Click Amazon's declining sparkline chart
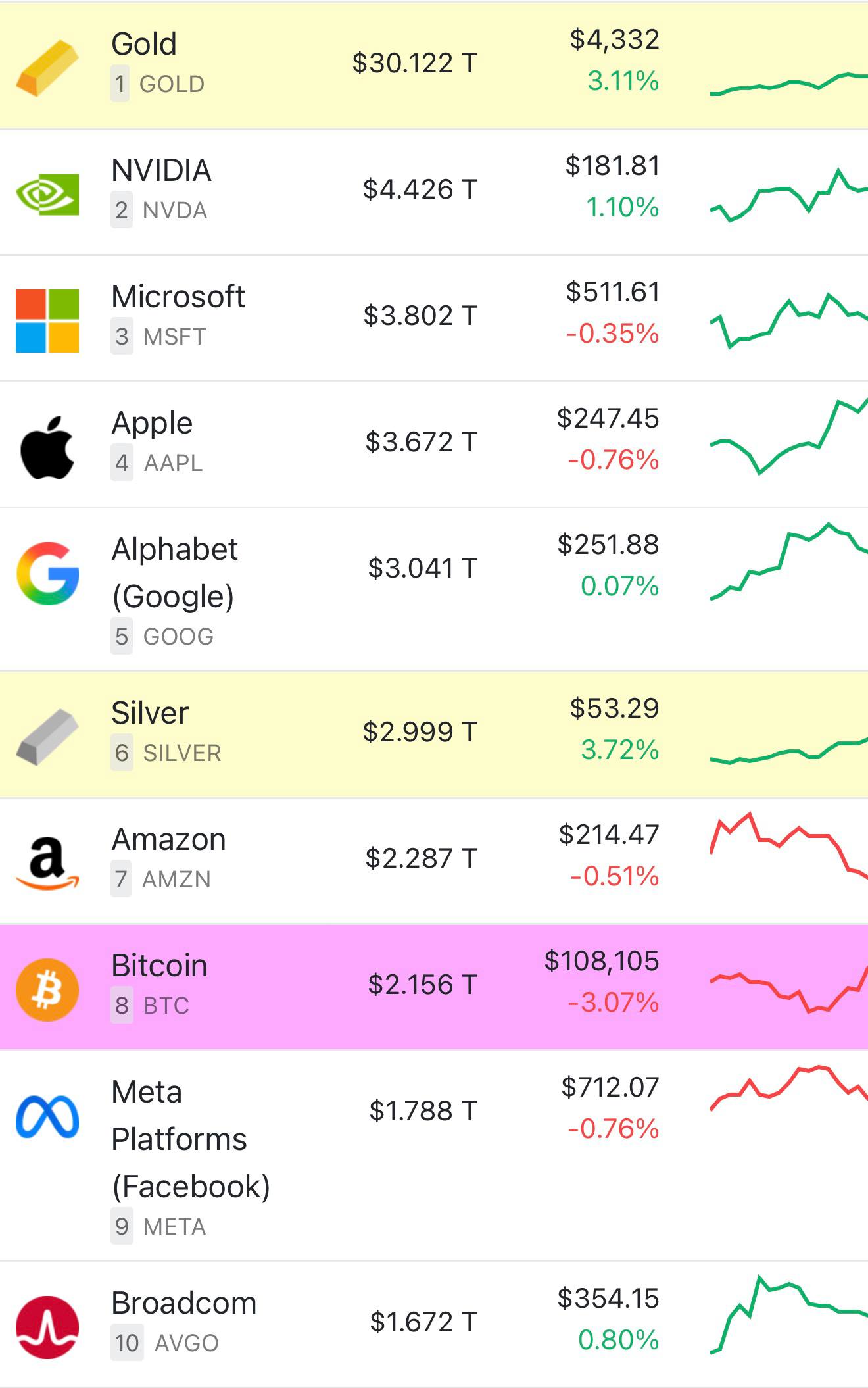The image size is (868, 1388). pos(789,845)
